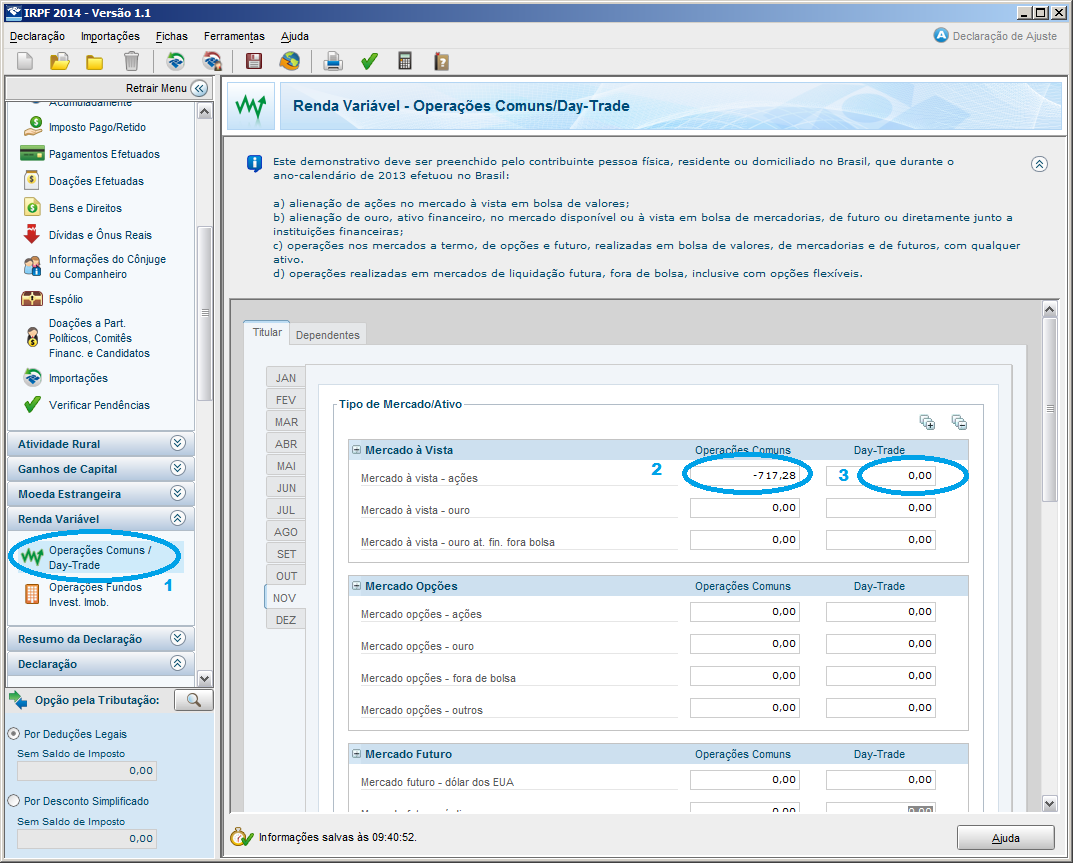Click the Operações Fundos Invest. Imob. icon
The width and height of the screenshot is (1073, 863).
32,594
